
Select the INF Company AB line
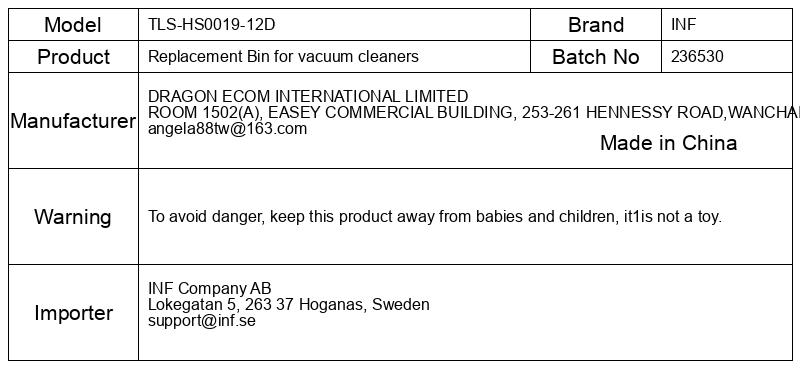click(210, 288)
